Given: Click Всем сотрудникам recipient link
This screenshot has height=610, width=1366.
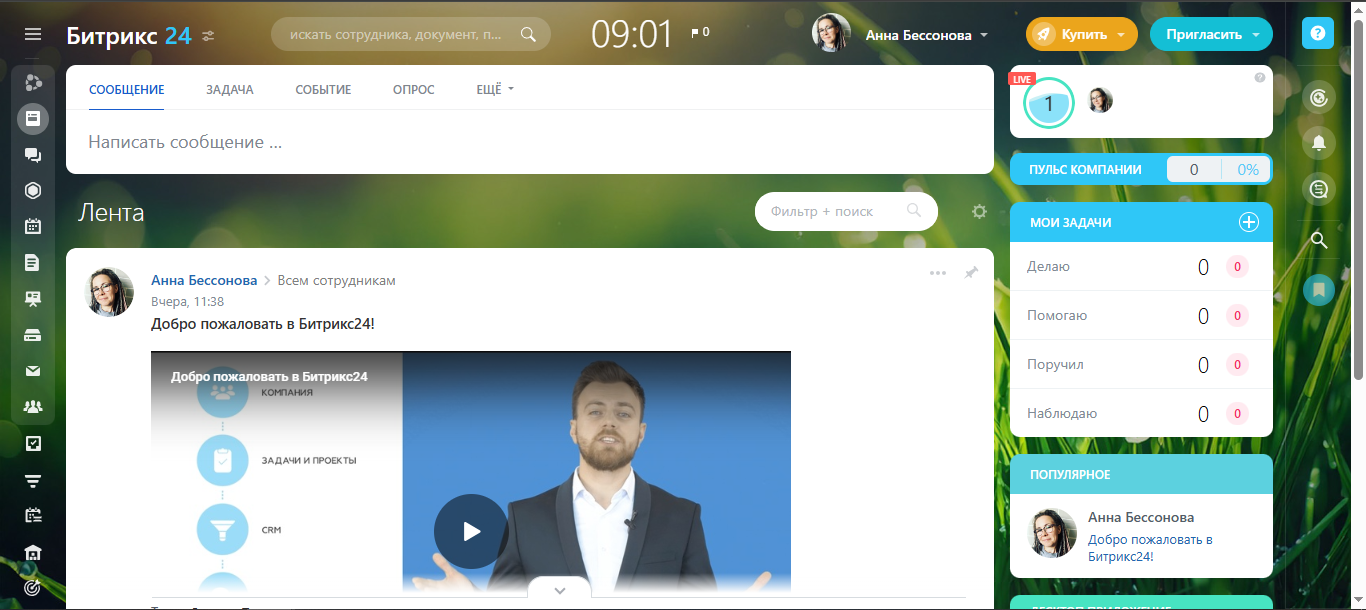Looking at the screenshot, I should click(x=337, y=280).
